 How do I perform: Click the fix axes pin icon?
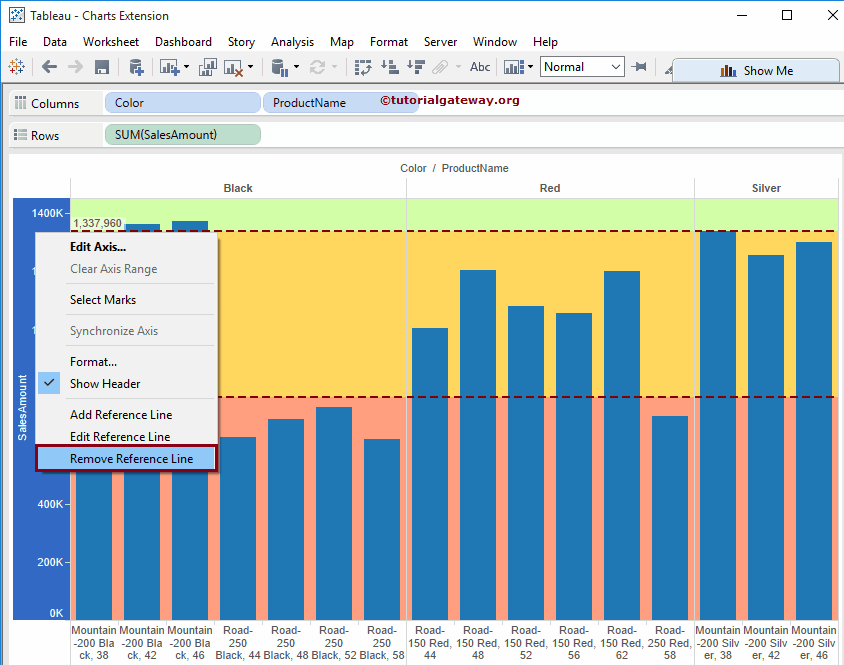click(637, 67)
